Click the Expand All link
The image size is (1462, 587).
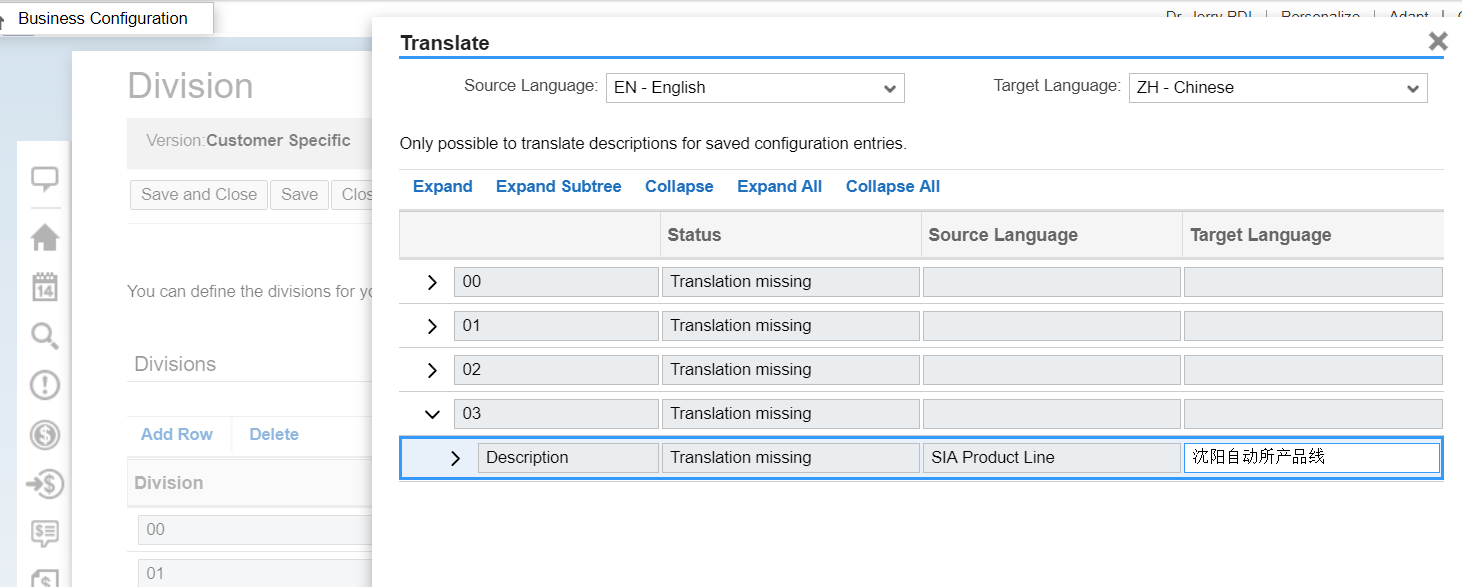pyautogui.click(x=779, y=187)
